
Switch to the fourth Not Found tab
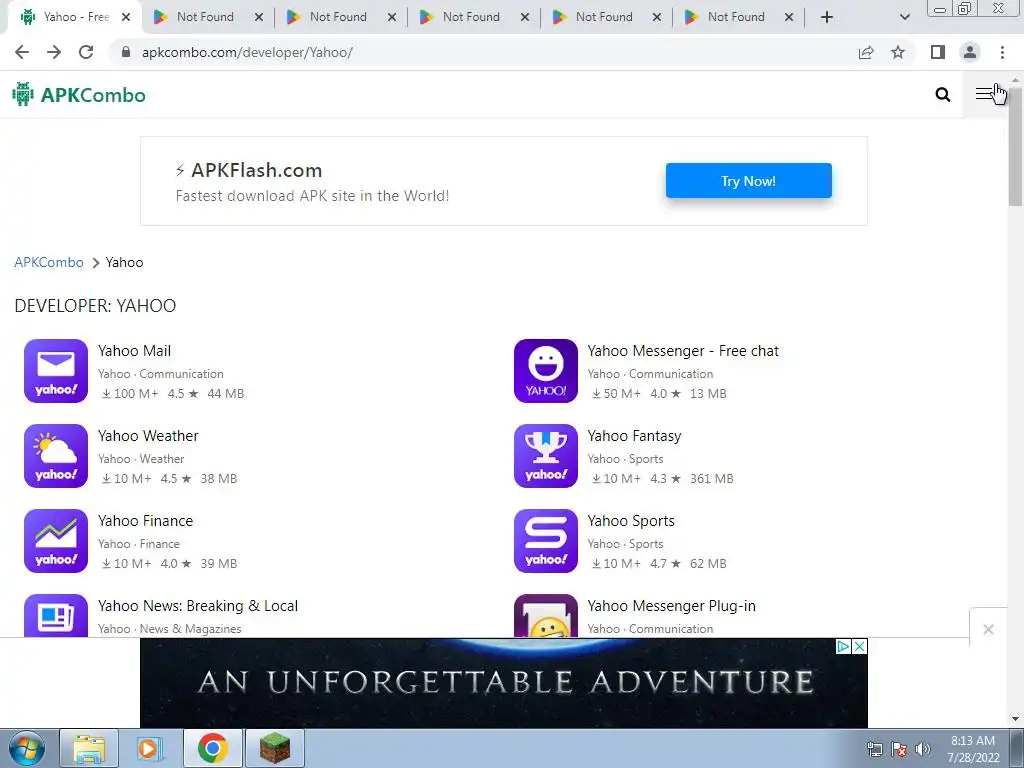pyautogui.click(x=604, y=17)
